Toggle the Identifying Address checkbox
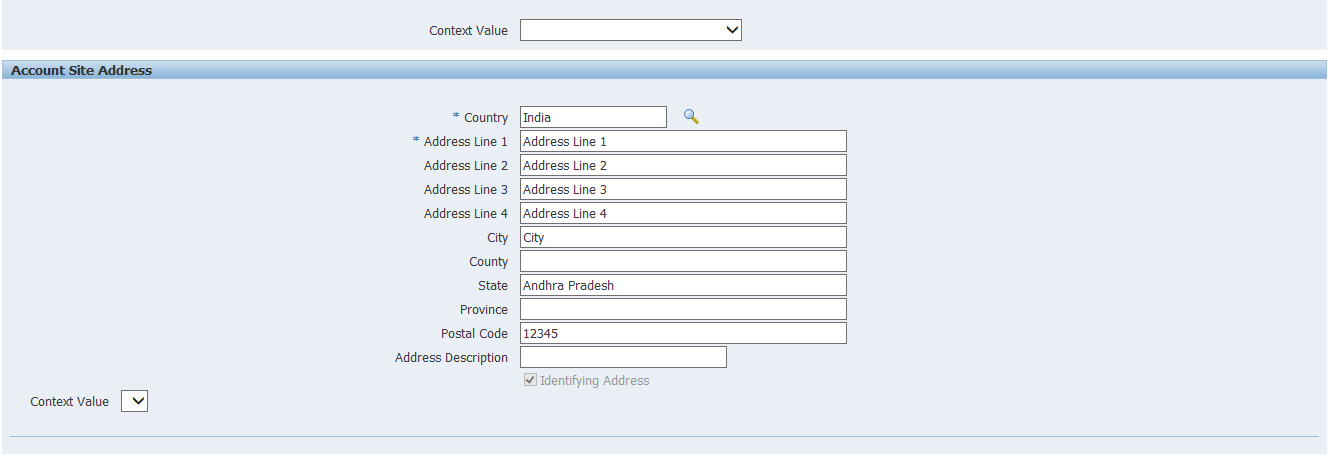Image resolution: width=1331 pixels, height=458 pixels. [x=530, y=381]
